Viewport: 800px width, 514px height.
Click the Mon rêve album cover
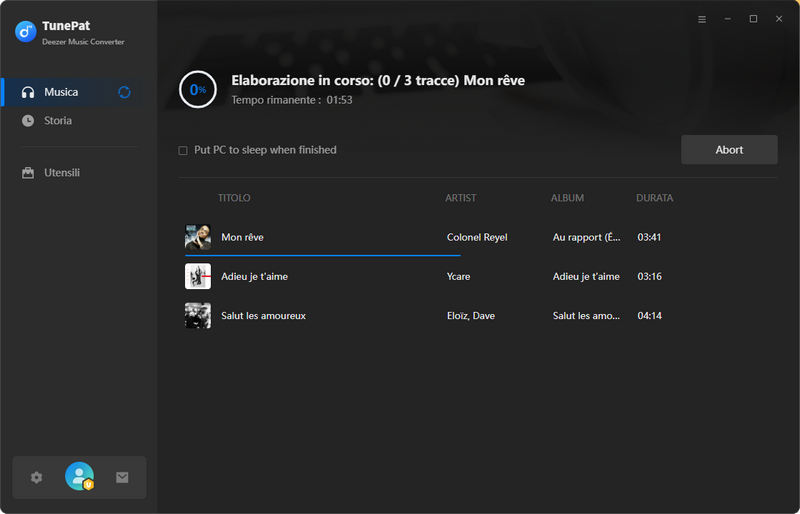coord(198,237)
